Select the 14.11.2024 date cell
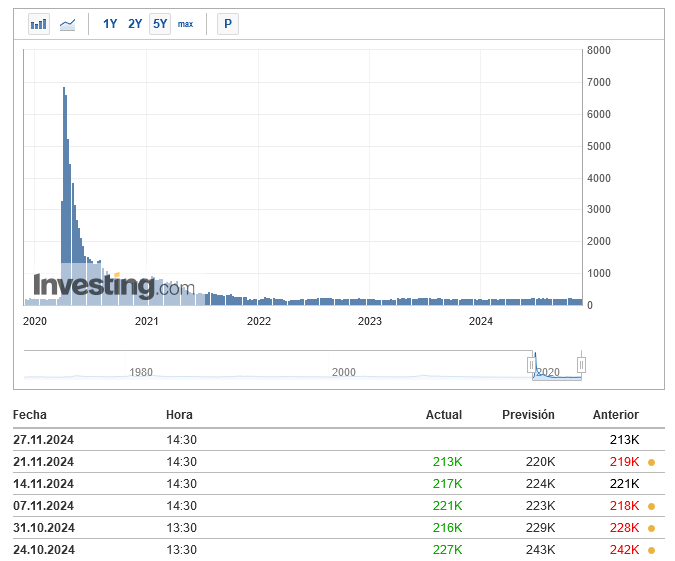Screen dimensions: 675x561 tap(43, 484)
